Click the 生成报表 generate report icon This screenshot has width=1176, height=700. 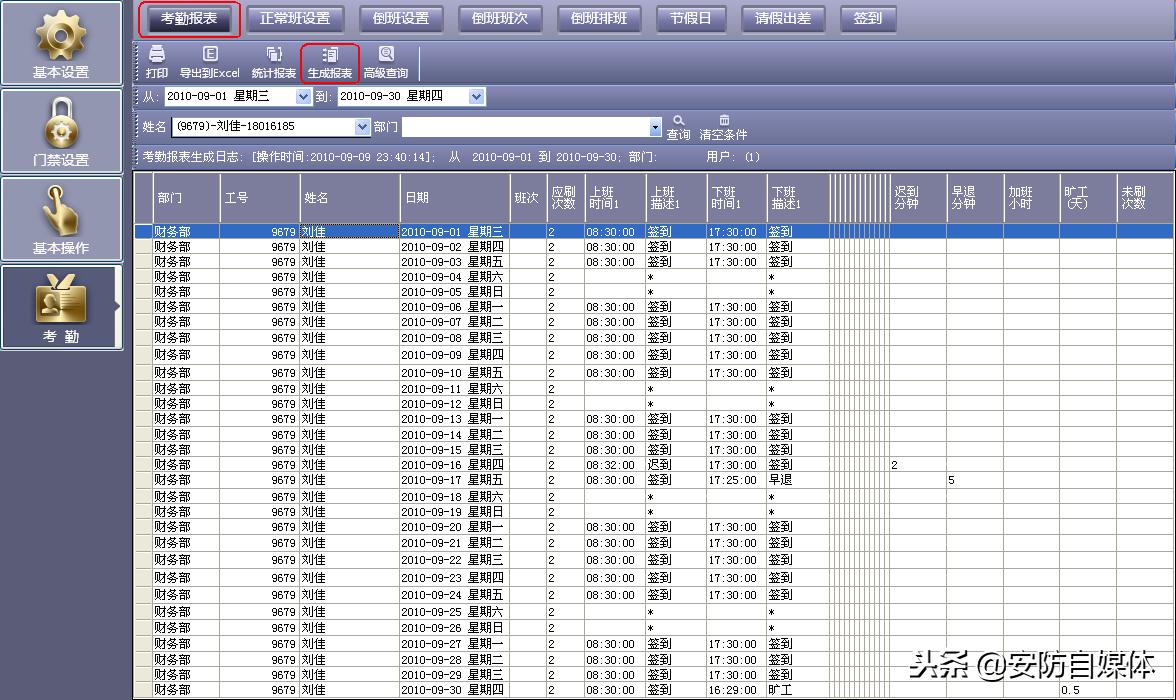pos(330,62)
